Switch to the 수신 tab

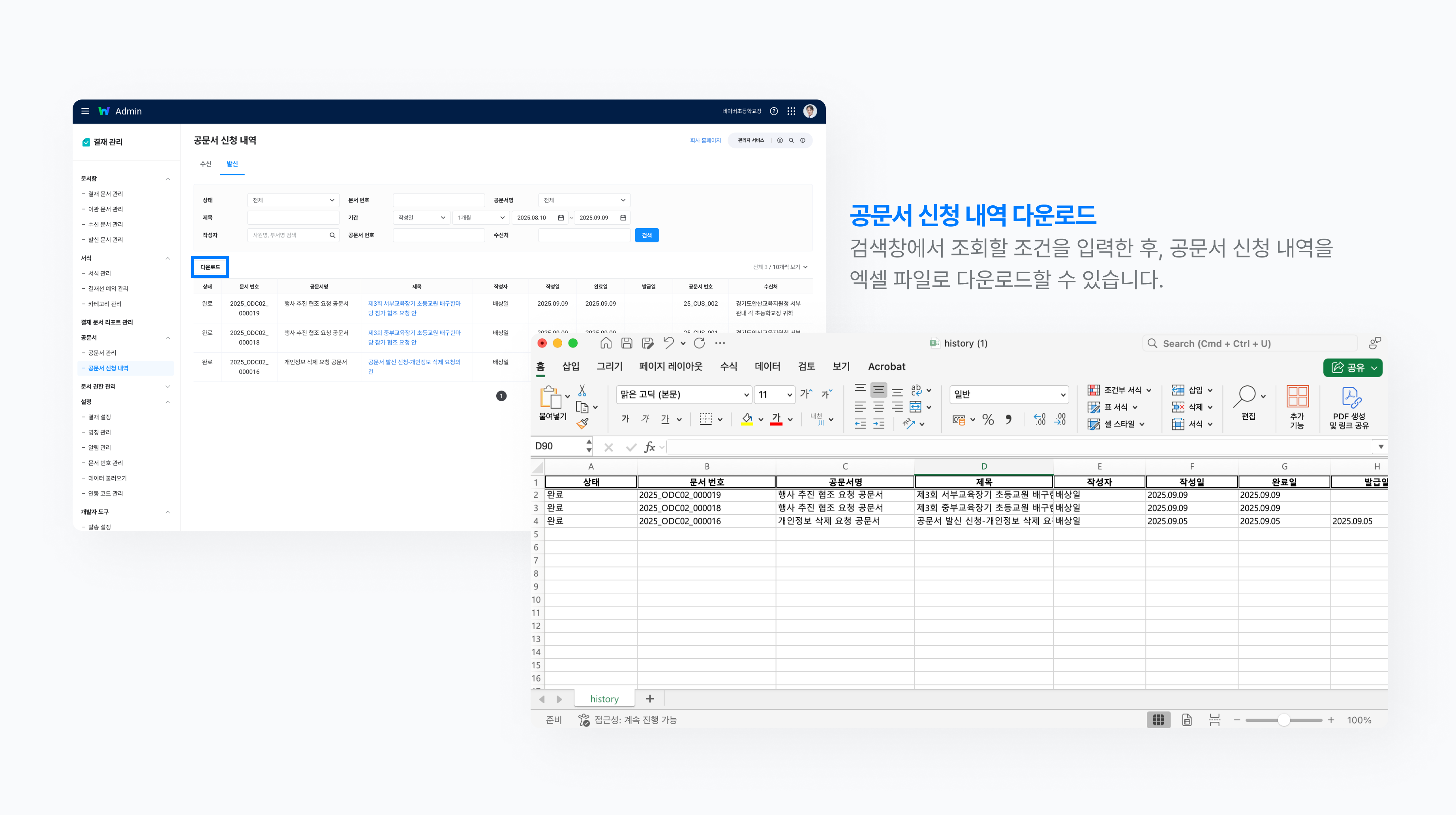click(205, 164)
